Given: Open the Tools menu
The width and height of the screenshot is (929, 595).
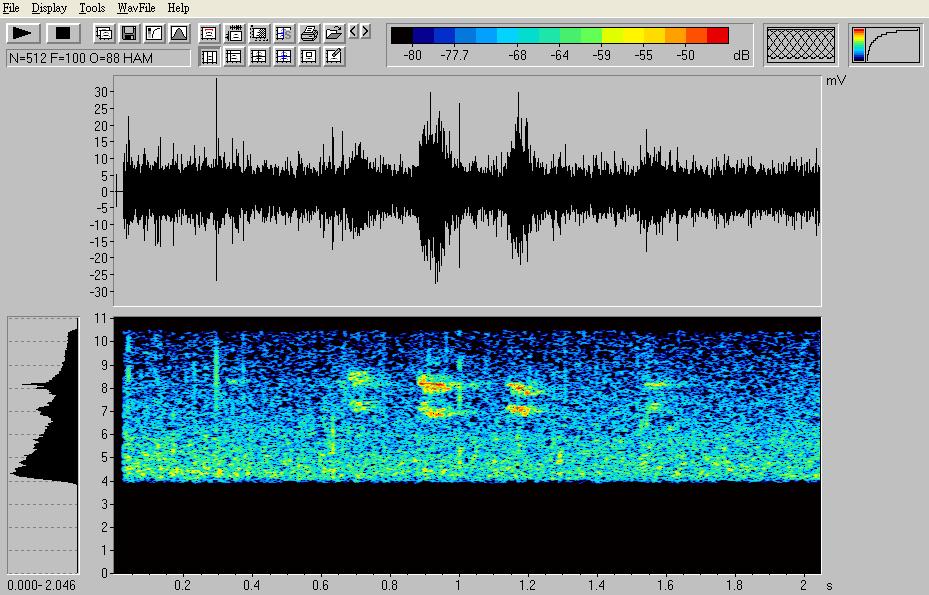Looking at the screenshot, I should [92, 8].
